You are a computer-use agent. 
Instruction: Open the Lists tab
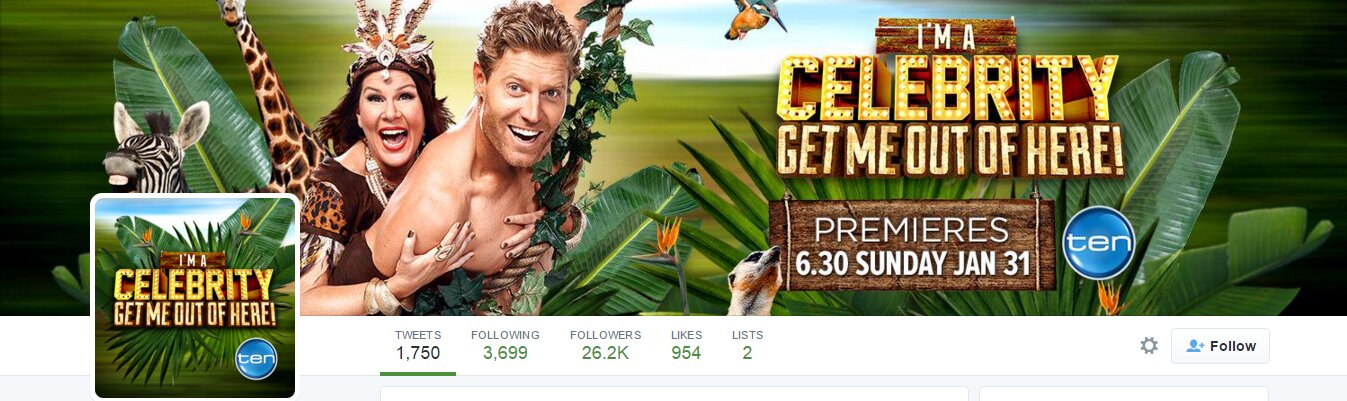coord(747,345)
